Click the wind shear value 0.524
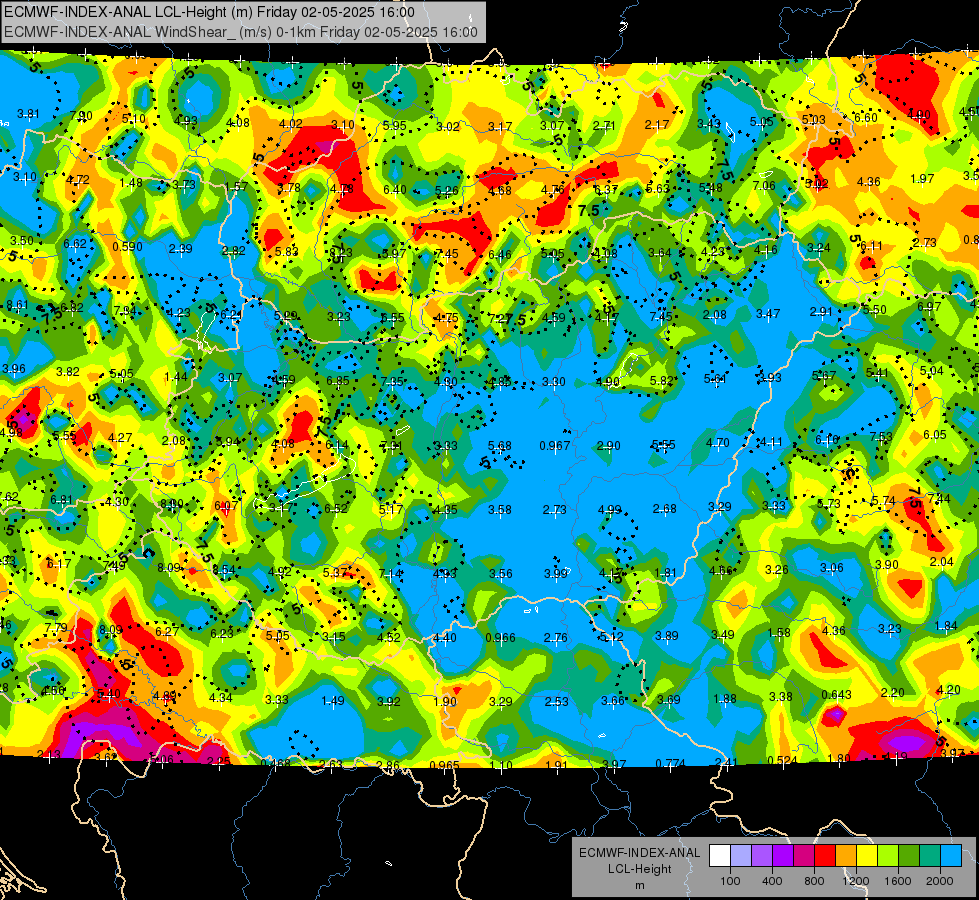 coord(782,760)
